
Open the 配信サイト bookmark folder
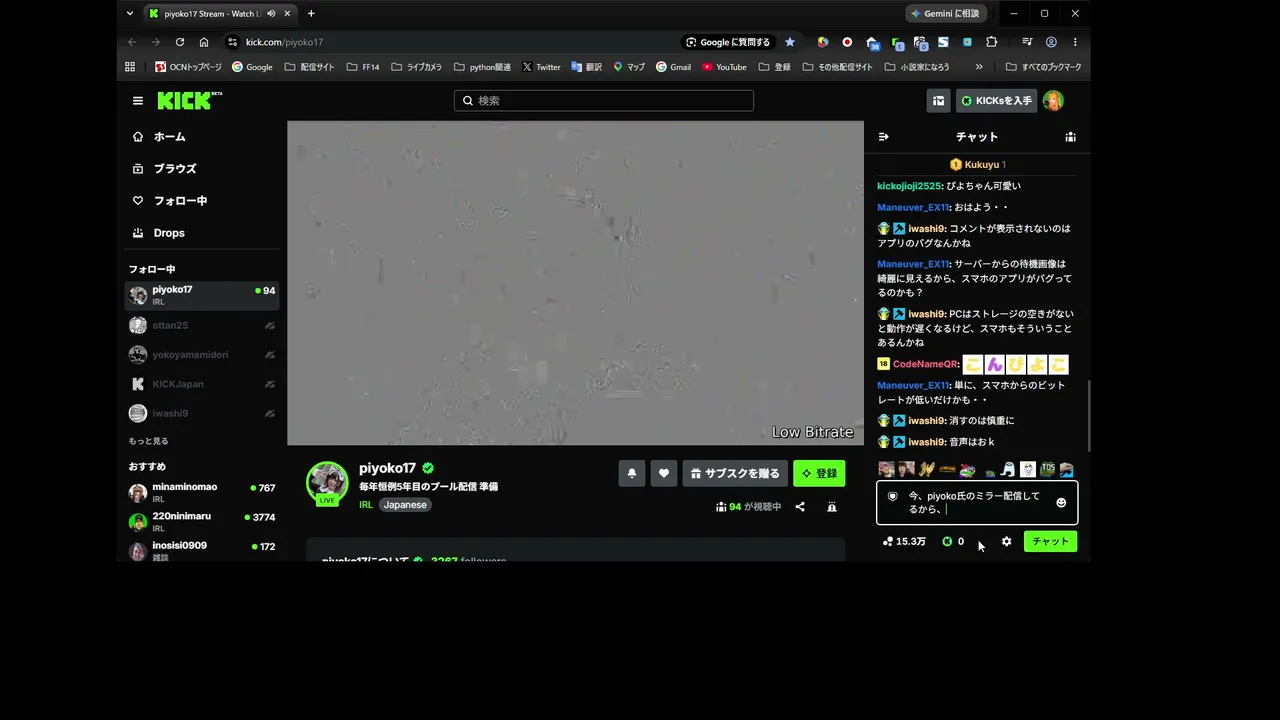click(x=310, y=67)
